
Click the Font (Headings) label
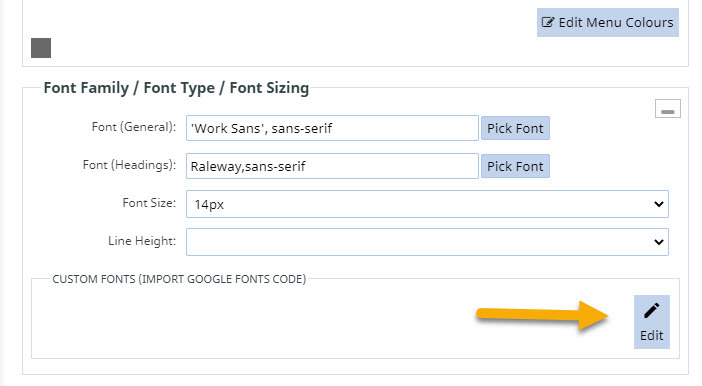coord(129,165)
